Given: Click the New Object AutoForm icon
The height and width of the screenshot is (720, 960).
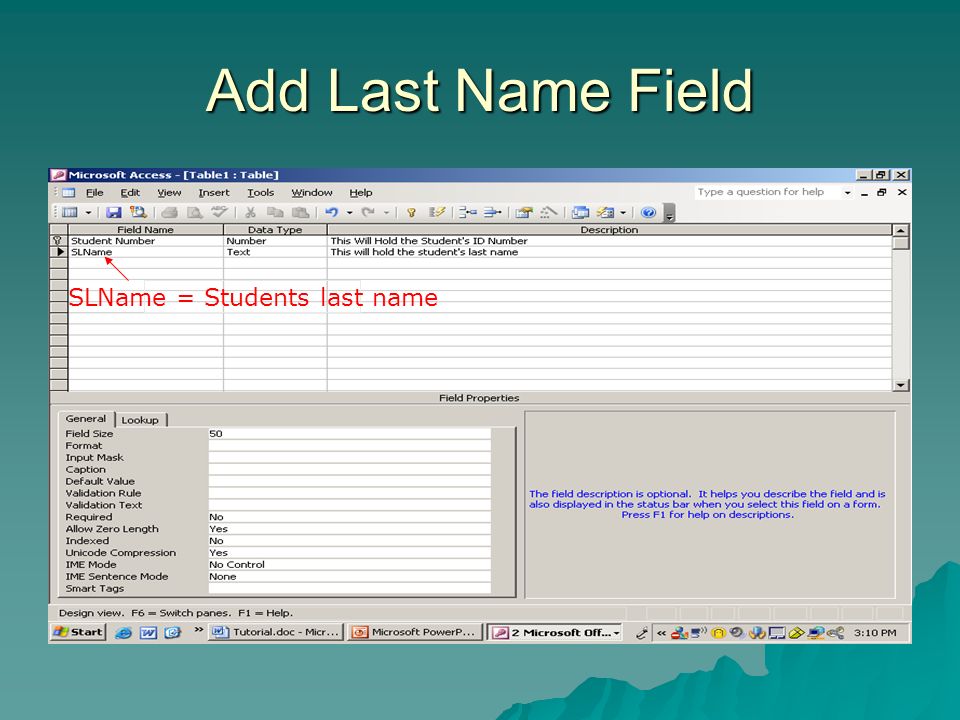Looking at the screenshot, I should [606, 212].
